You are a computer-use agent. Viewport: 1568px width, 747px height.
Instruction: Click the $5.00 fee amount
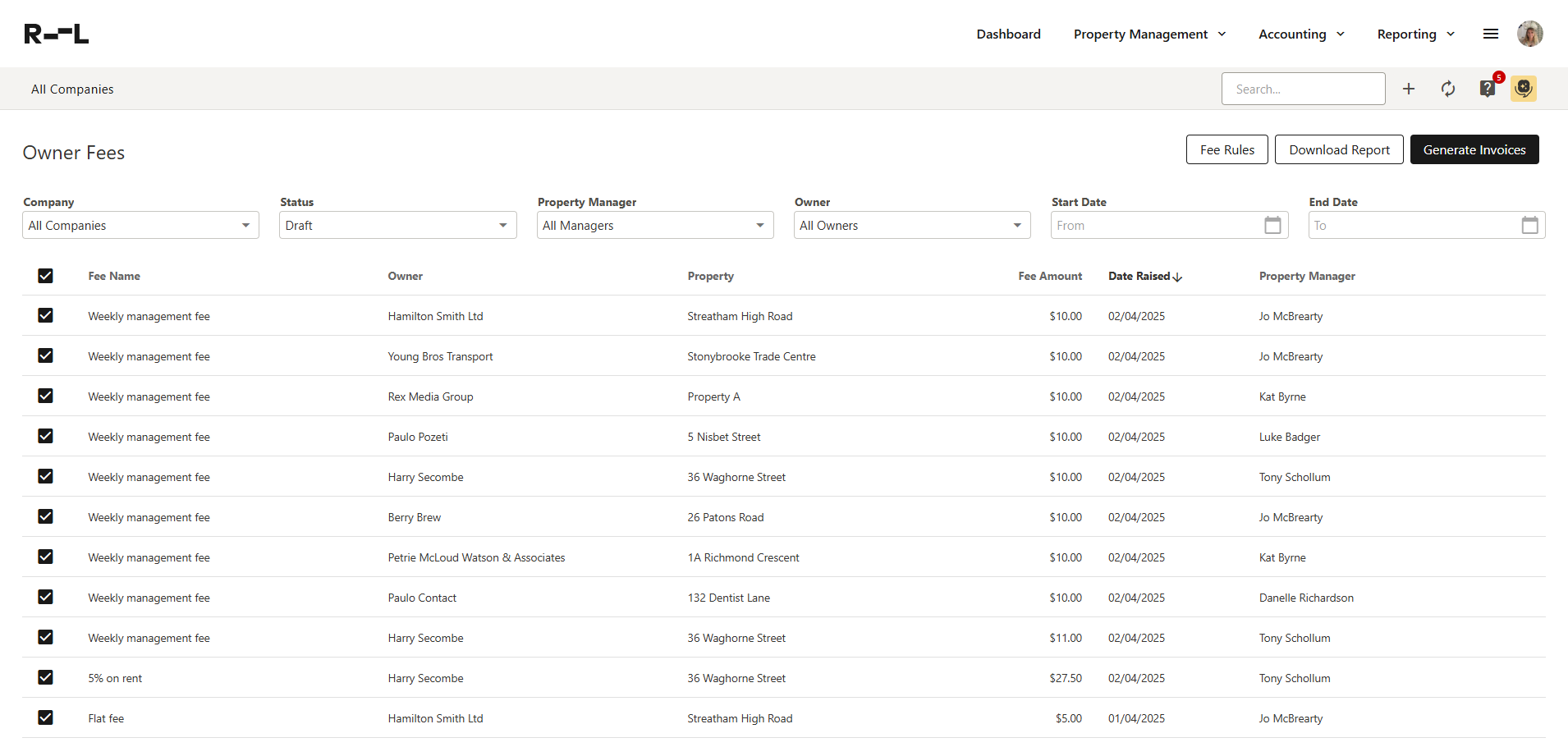pos(1069,718)
